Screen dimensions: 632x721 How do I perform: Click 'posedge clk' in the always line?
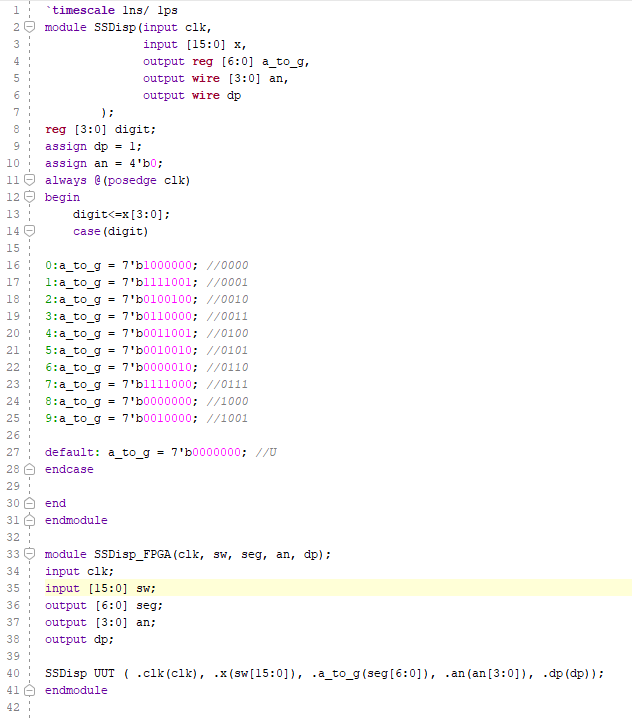(x=147, y=180)
